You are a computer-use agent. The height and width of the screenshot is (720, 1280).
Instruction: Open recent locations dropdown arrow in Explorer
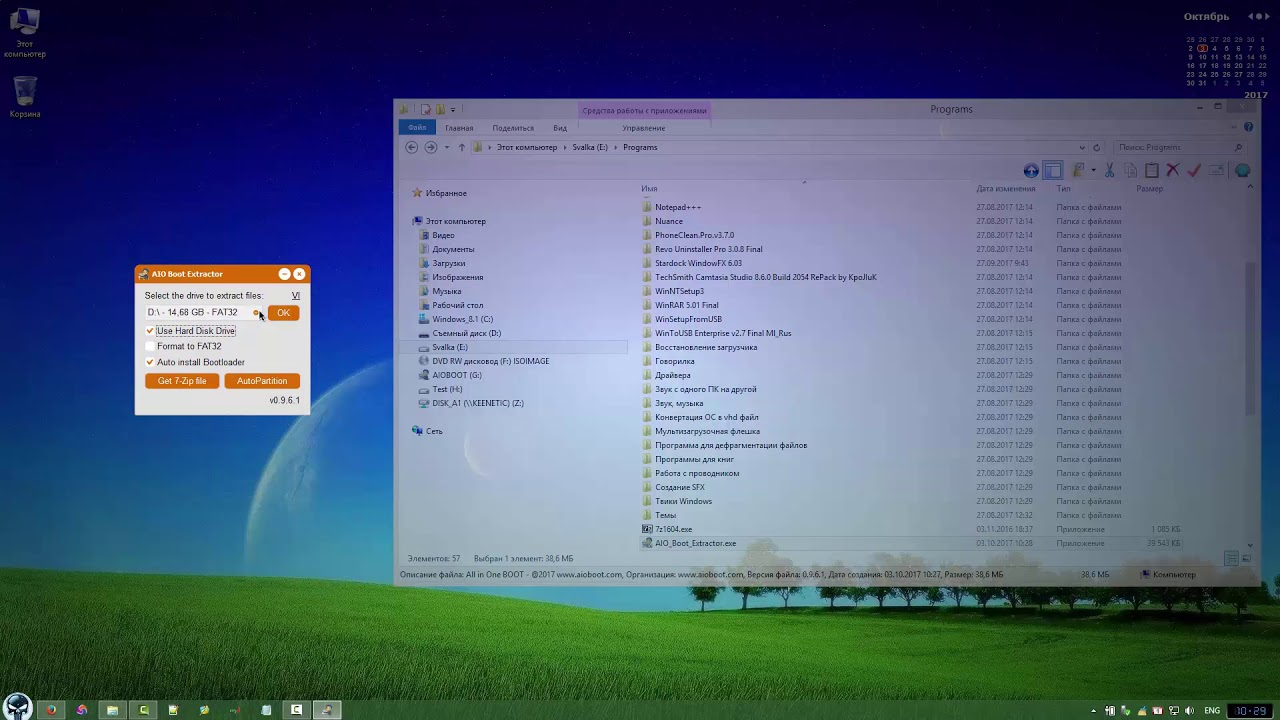(x=446, y=147)
